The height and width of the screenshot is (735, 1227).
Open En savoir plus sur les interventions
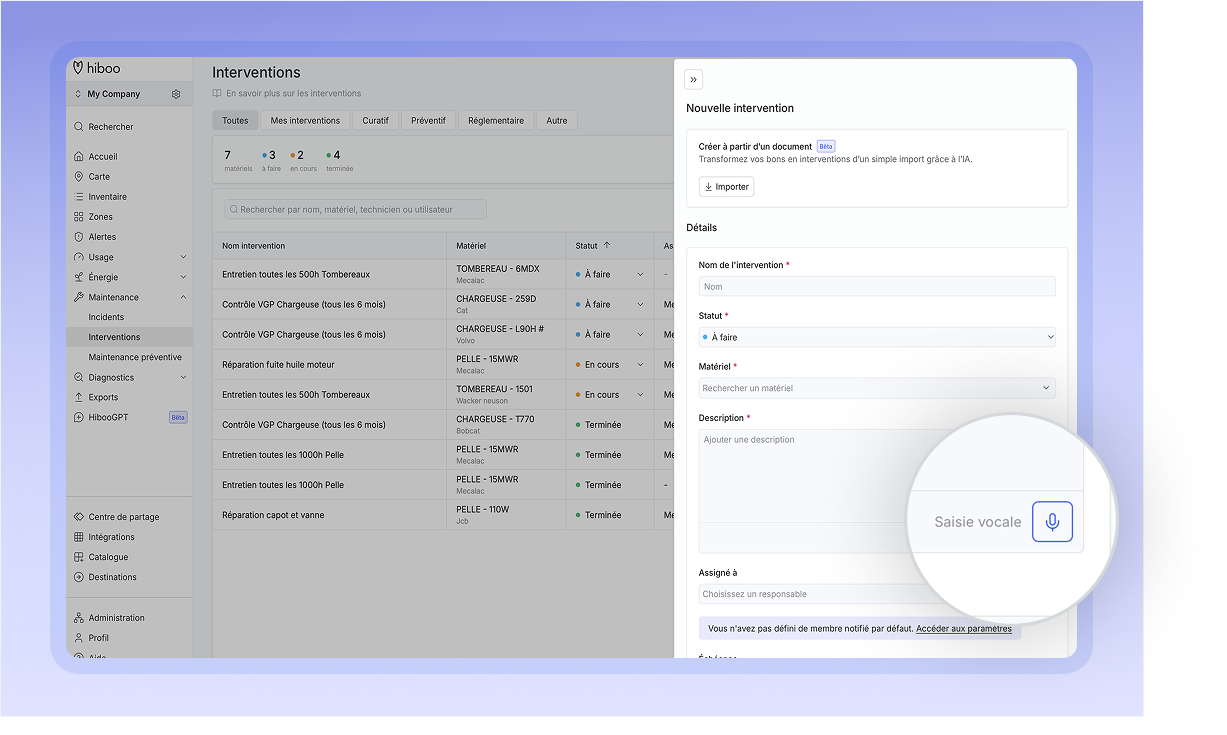point(287,94)
